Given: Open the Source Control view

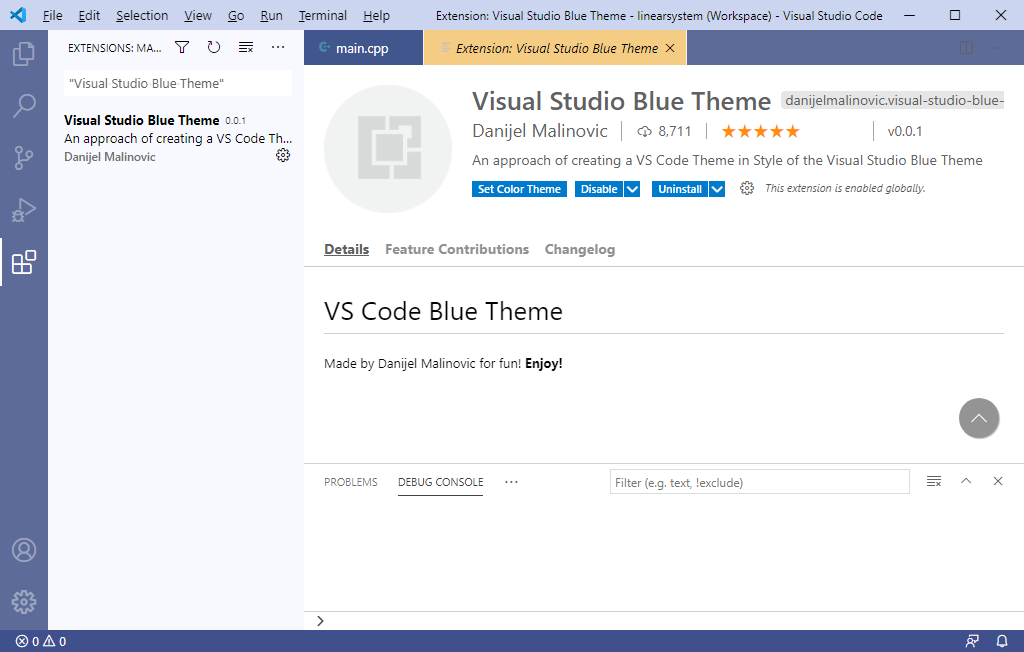Looking at the screenshot, I should tap(24, 157).
